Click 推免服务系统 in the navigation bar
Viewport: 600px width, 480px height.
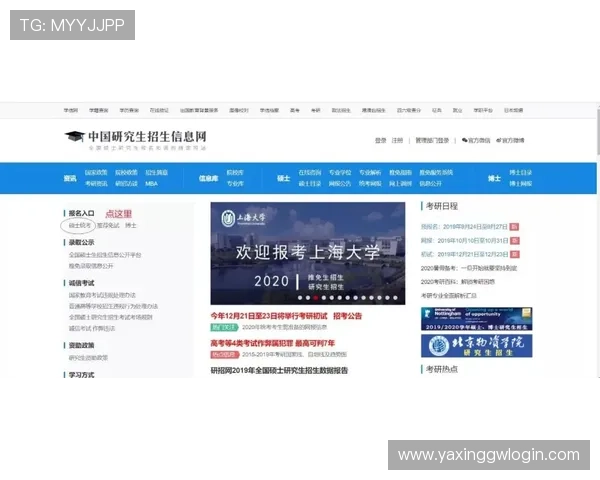(x=436, y=173)
